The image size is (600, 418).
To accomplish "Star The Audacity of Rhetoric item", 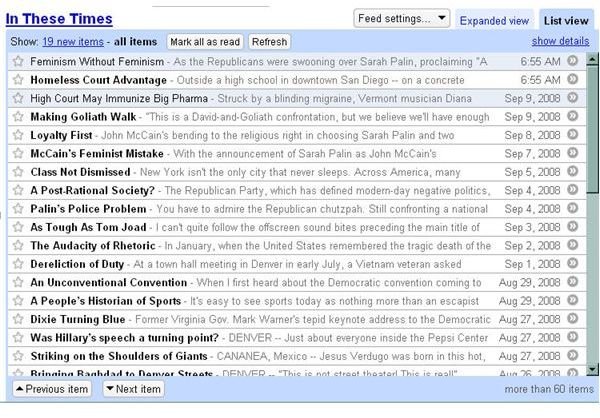I will (x=18, y=245).
